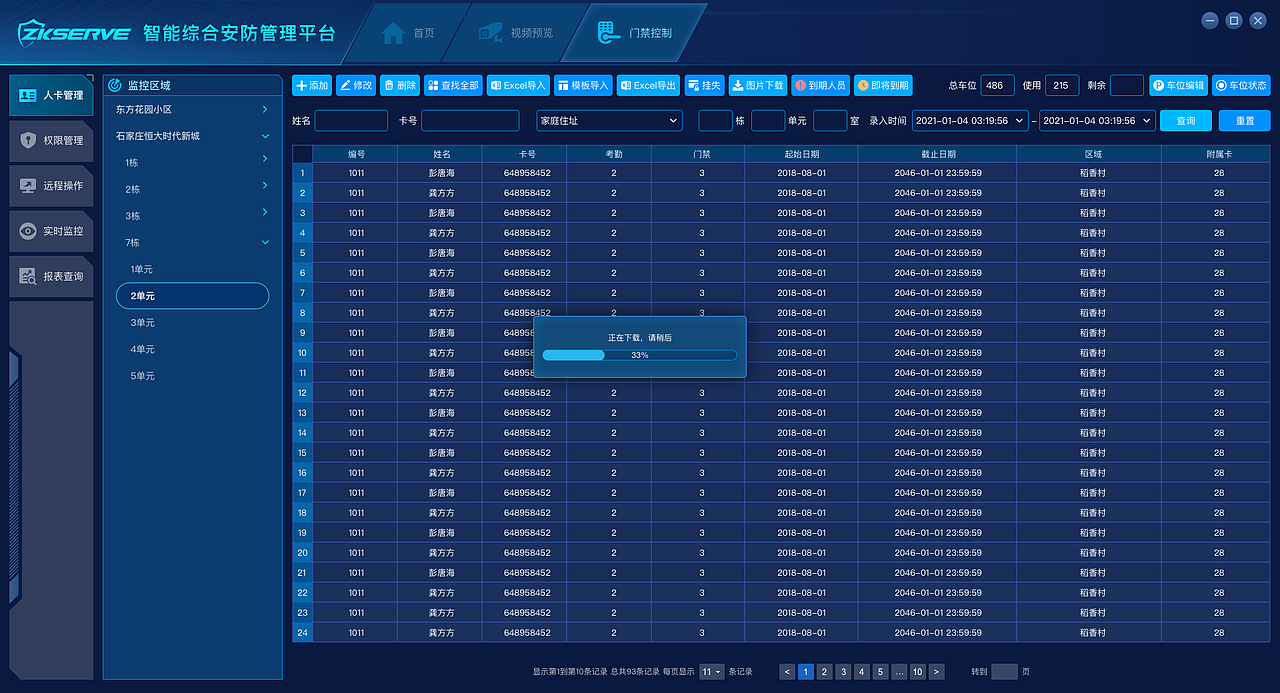The image size is (1280, 693).
Task: Focus the 单元 unit number field
Action: 768,120
